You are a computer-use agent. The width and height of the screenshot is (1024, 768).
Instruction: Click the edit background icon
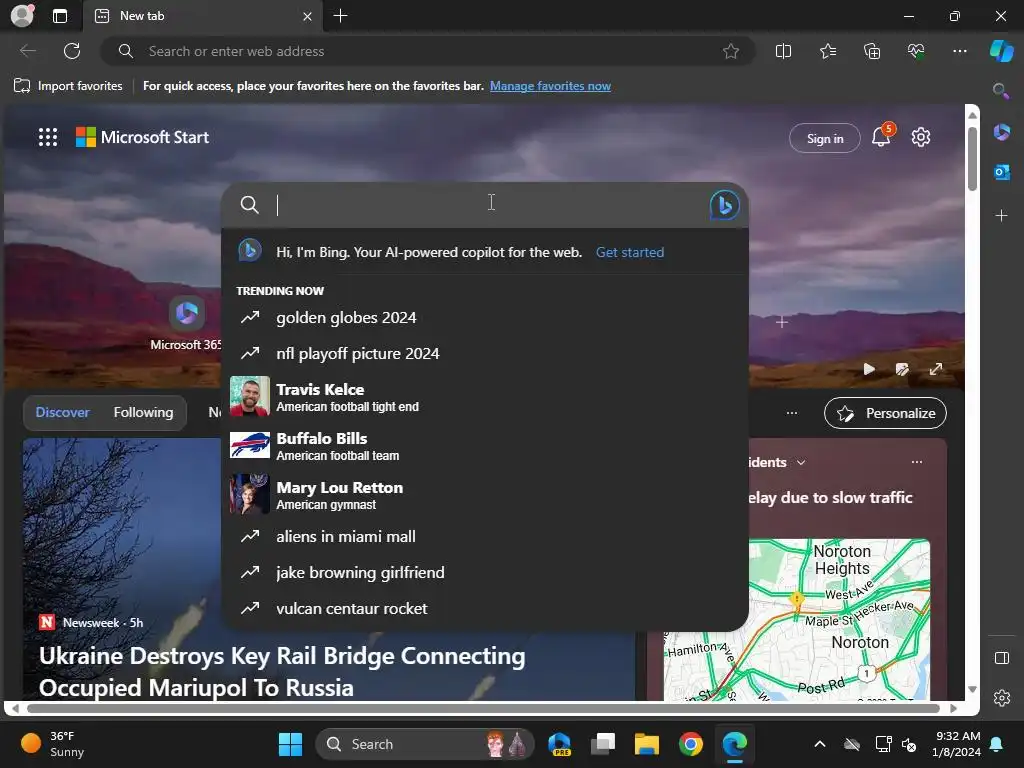pos(902,369)
